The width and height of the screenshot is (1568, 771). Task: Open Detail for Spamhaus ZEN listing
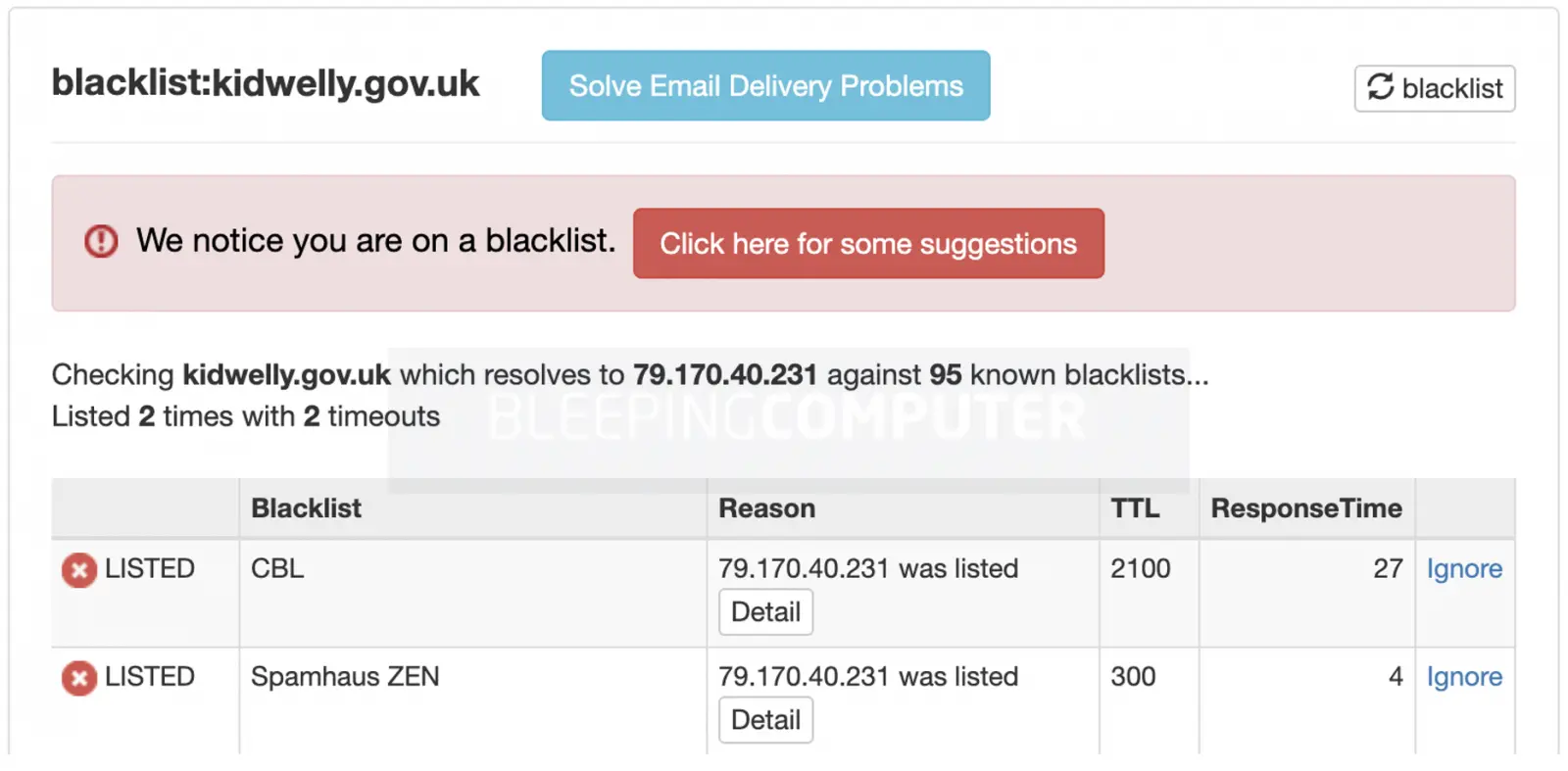coord(765,720)
